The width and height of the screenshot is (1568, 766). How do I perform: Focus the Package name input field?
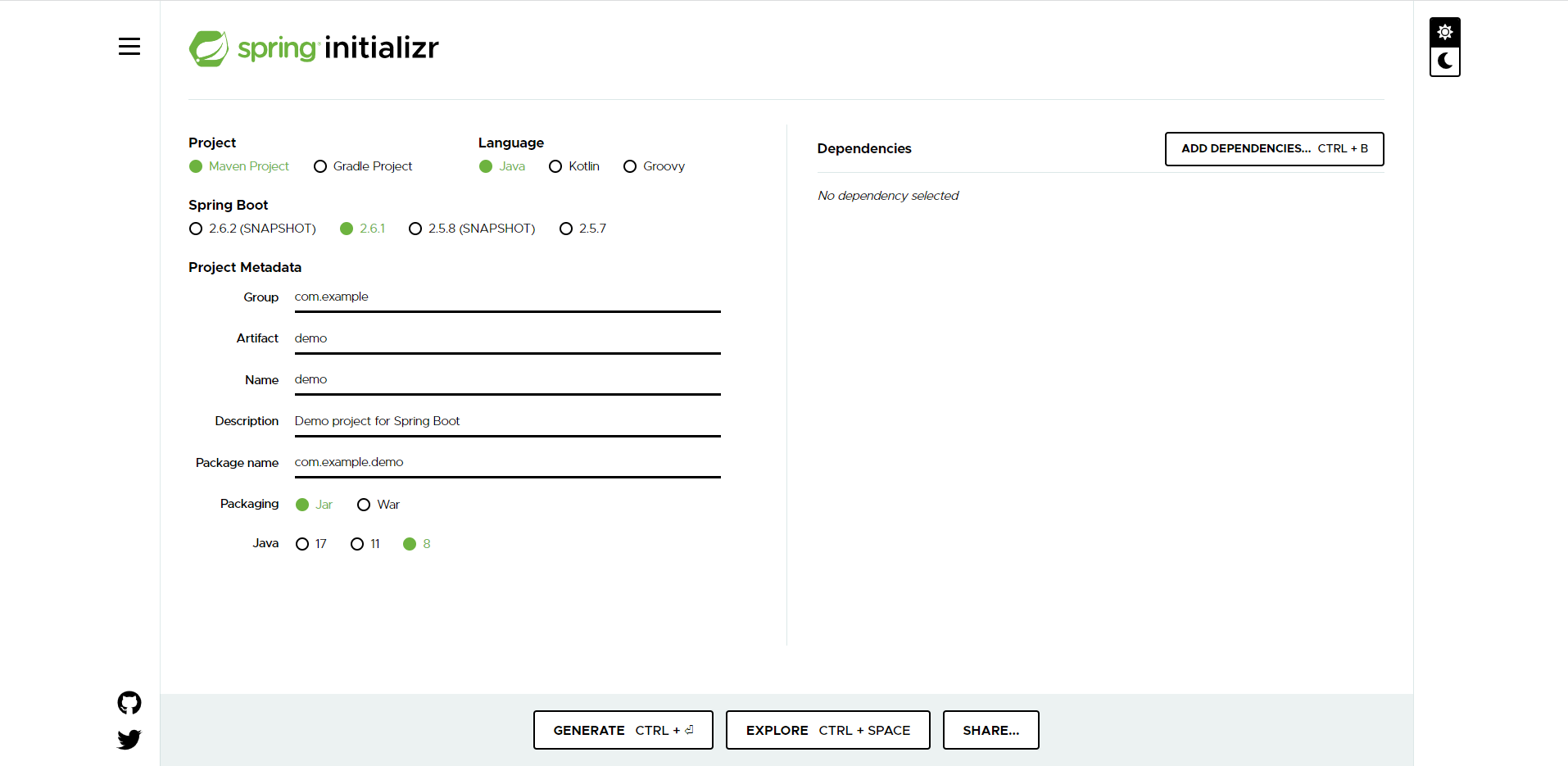[508, 463]
